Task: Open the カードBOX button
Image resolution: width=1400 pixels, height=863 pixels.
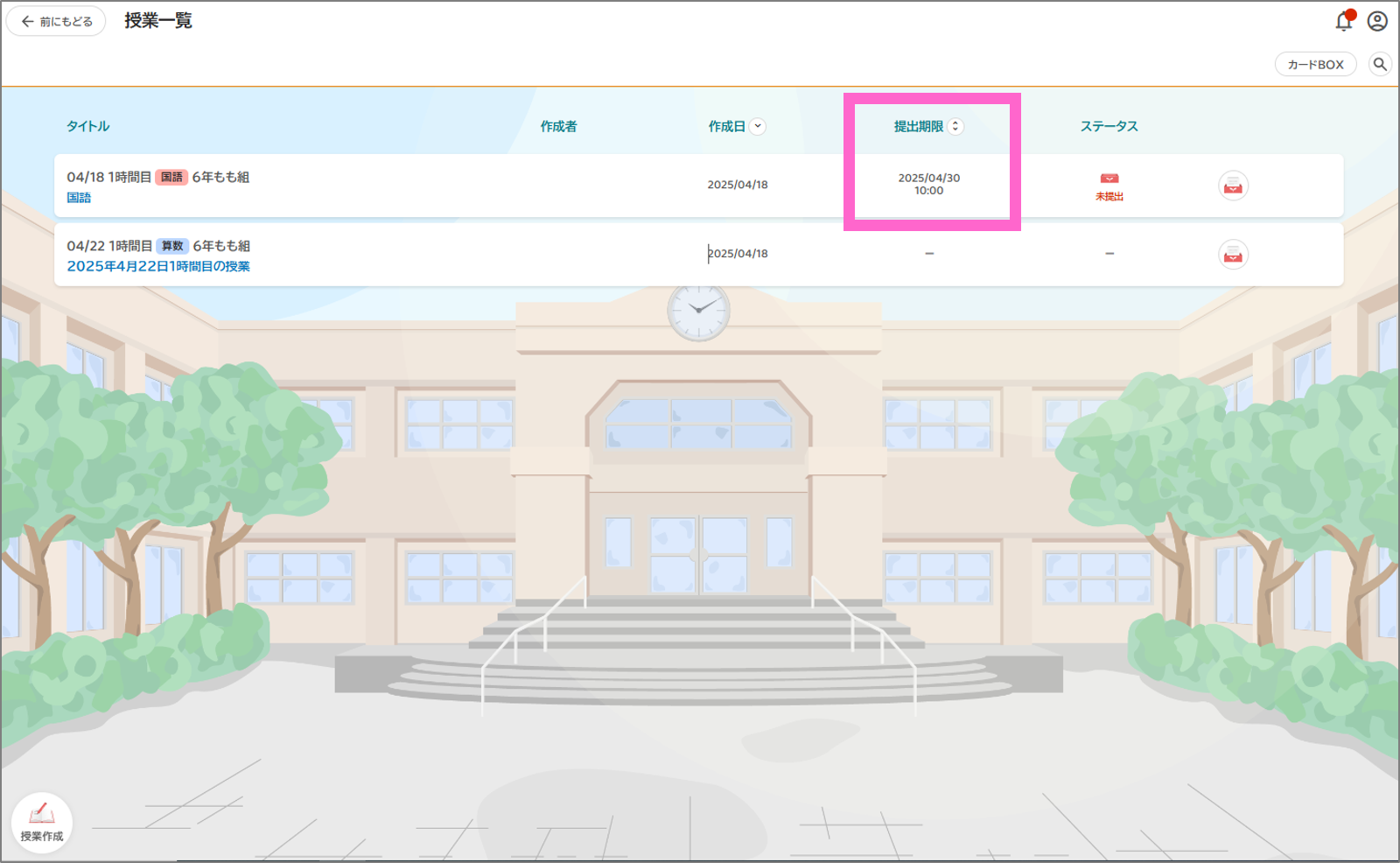Action: (x=1315, y=64)
